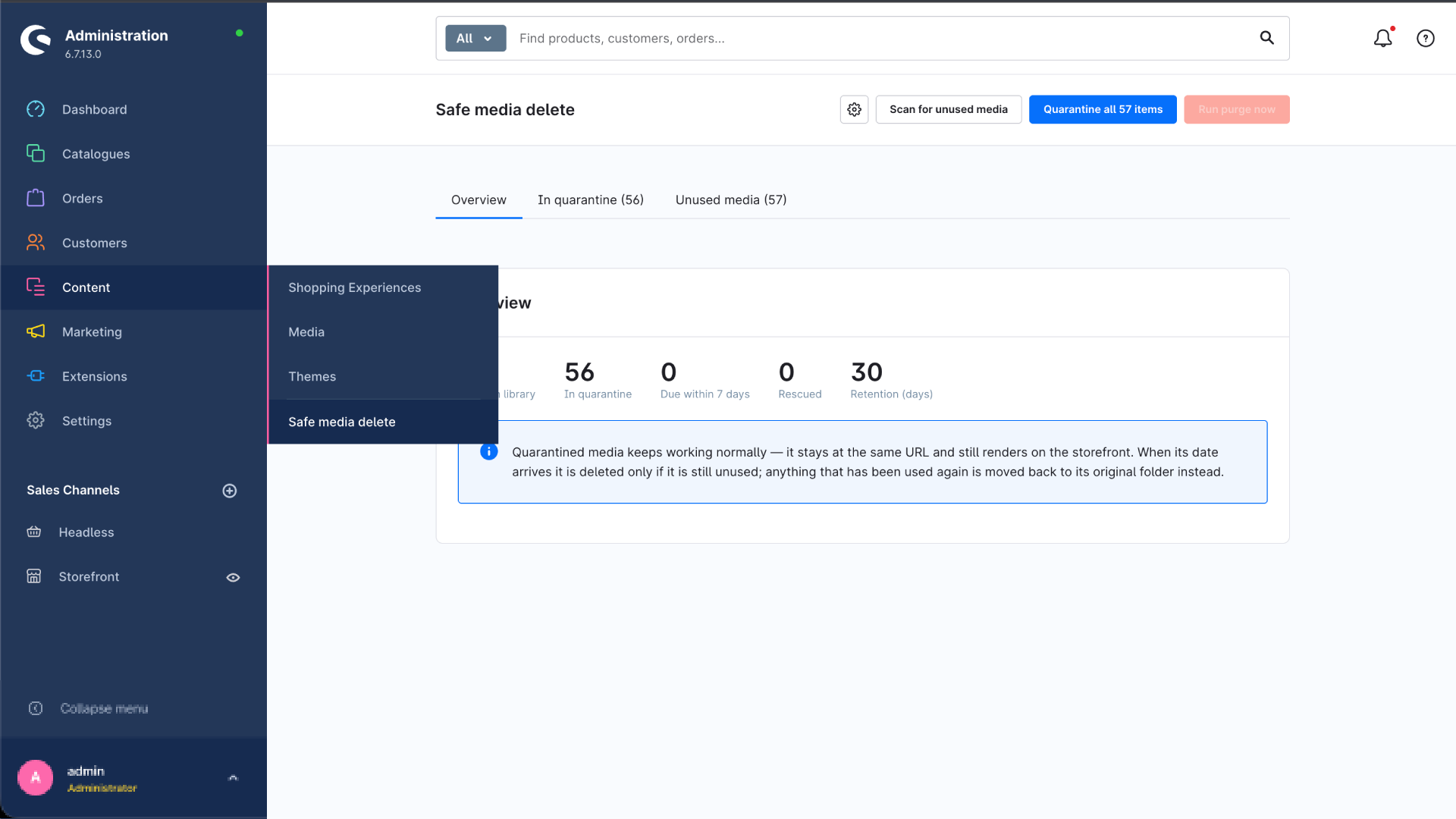Click the Orders bag icon
Image resolution: width=1456 pixels, height=819 pixels.
[36, 198]
